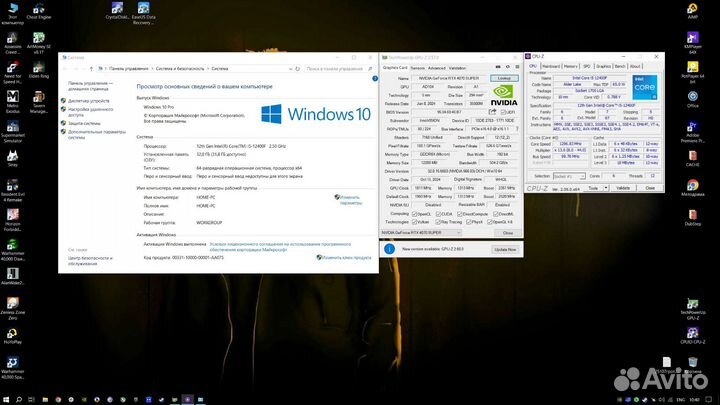The width and height of the screenshot is (720, 405).
Task: Click the Bus Interface question mark in GPU-Z
Action: 517,129
